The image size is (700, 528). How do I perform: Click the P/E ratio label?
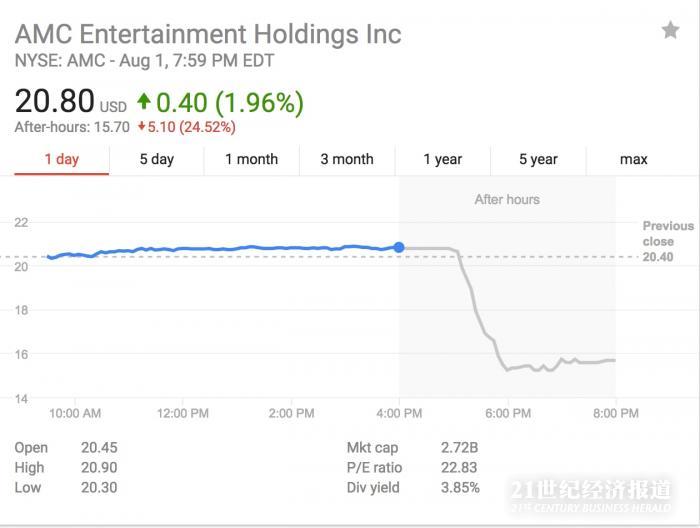pyautogui.click(x=374, y=468)
